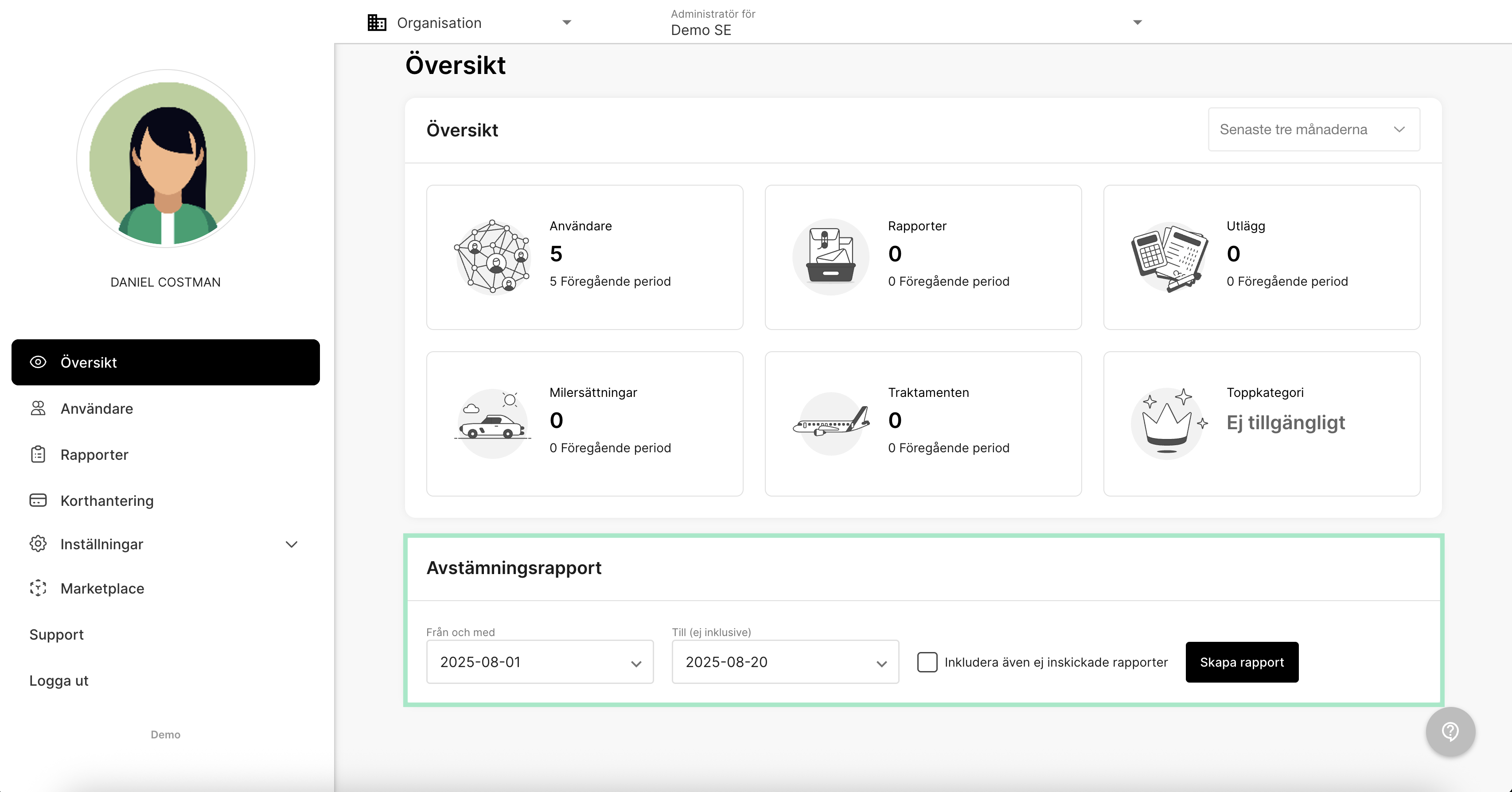Open the Senaste tre månaderna period dropdown

coord(1314,129)
